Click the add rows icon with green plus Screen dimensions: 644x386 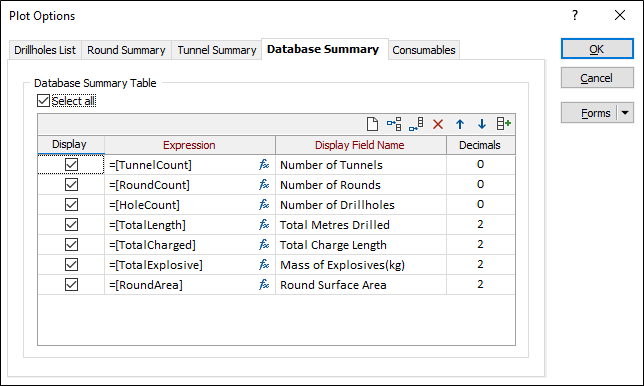504,124
